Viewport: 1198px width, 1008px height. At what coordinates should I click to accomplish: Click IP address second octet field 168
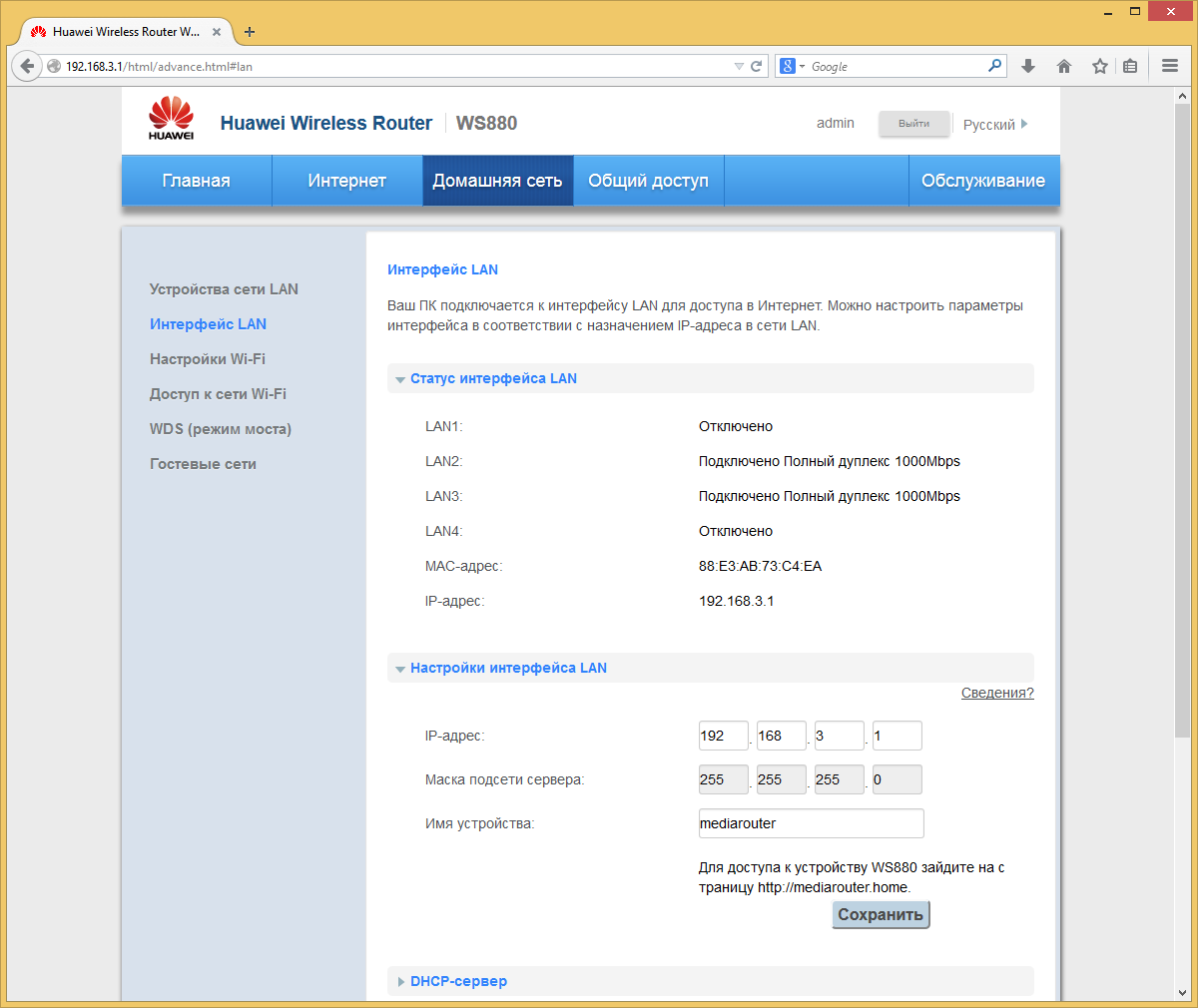782,736
